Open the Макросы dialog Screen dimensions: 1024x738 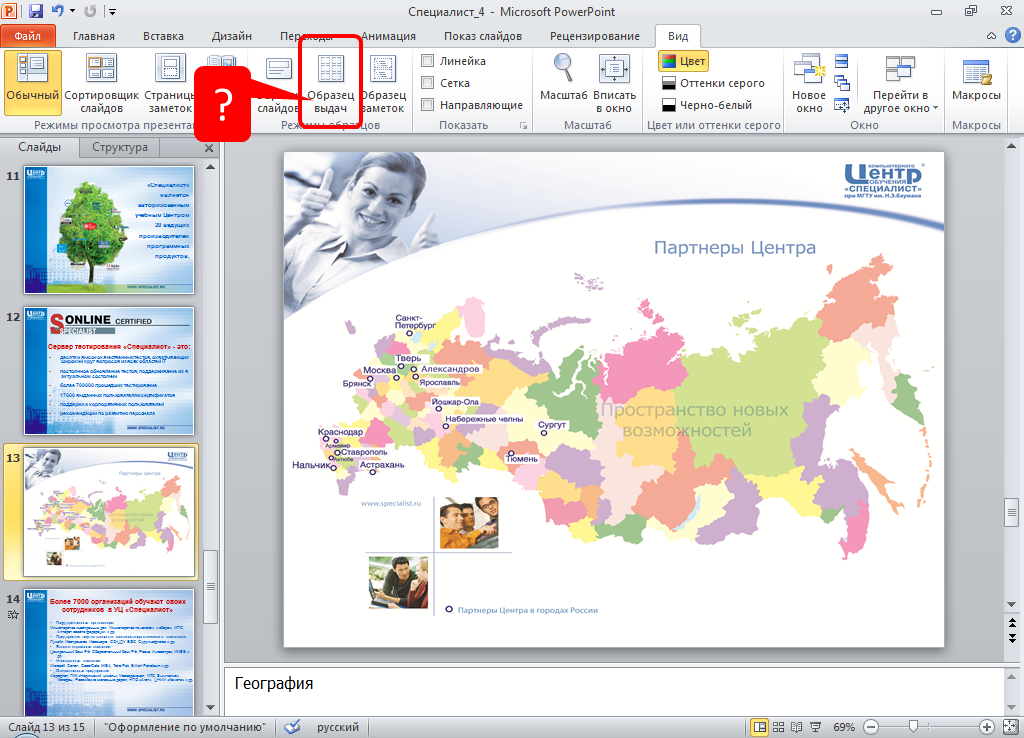point(975,84)
